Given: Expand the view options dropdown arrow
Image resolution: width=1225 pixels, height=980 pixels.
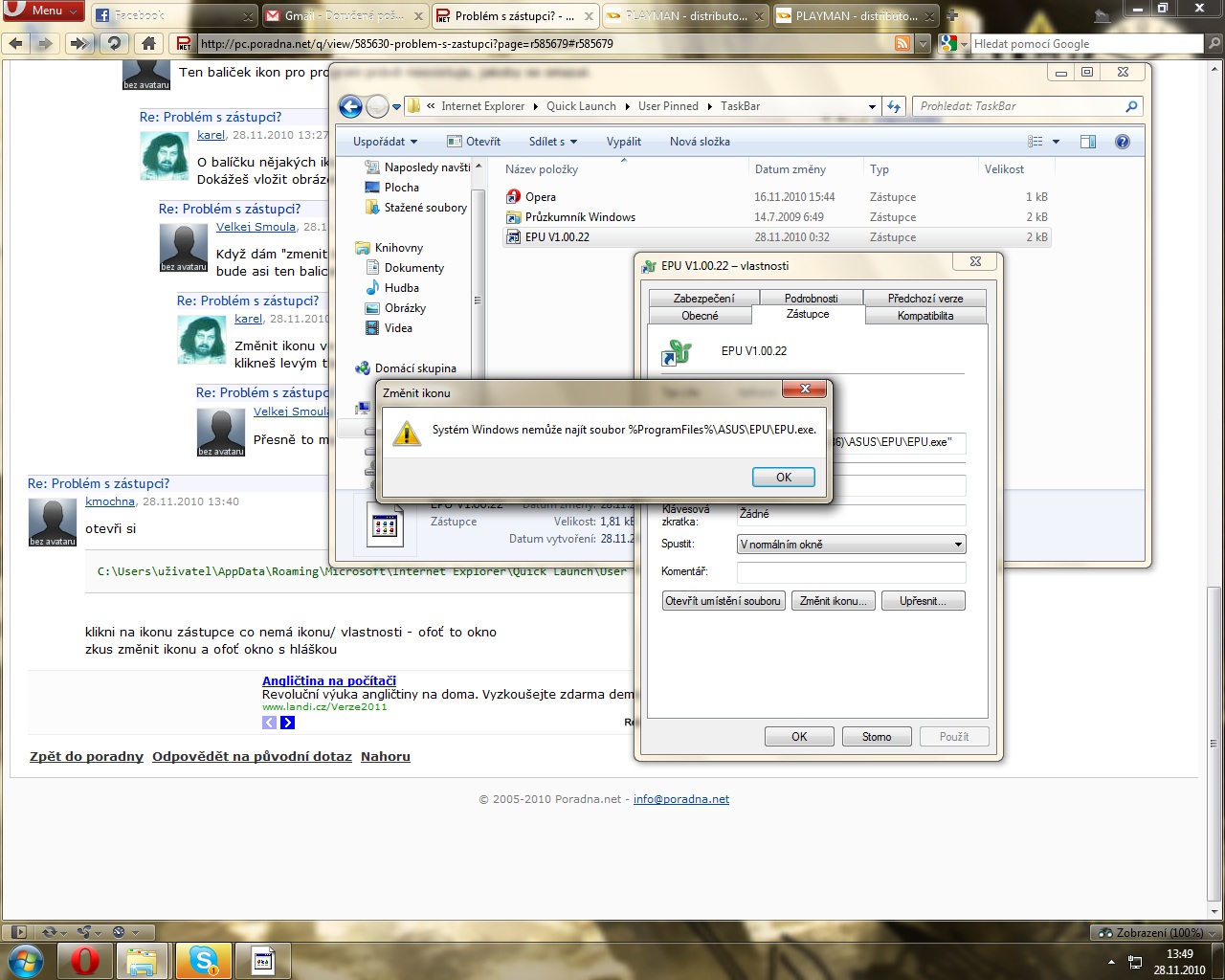Looking at the screenshot, I should pos(1056,142).
